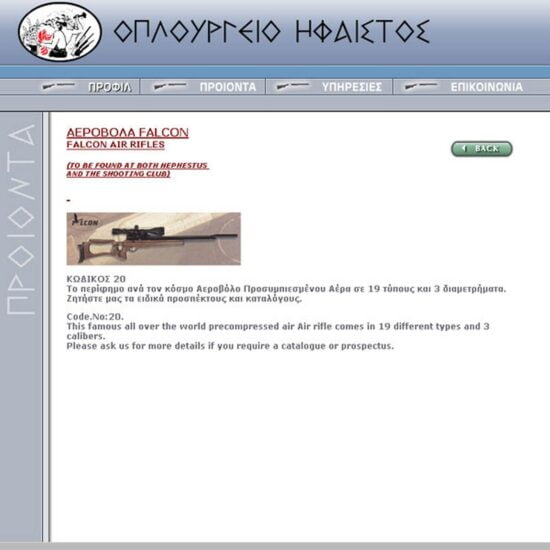Open the ΥΠΗΡΕΣΙΕΣ menu item
This screenshot has height=550, width=550.
(x=352, y=87)
